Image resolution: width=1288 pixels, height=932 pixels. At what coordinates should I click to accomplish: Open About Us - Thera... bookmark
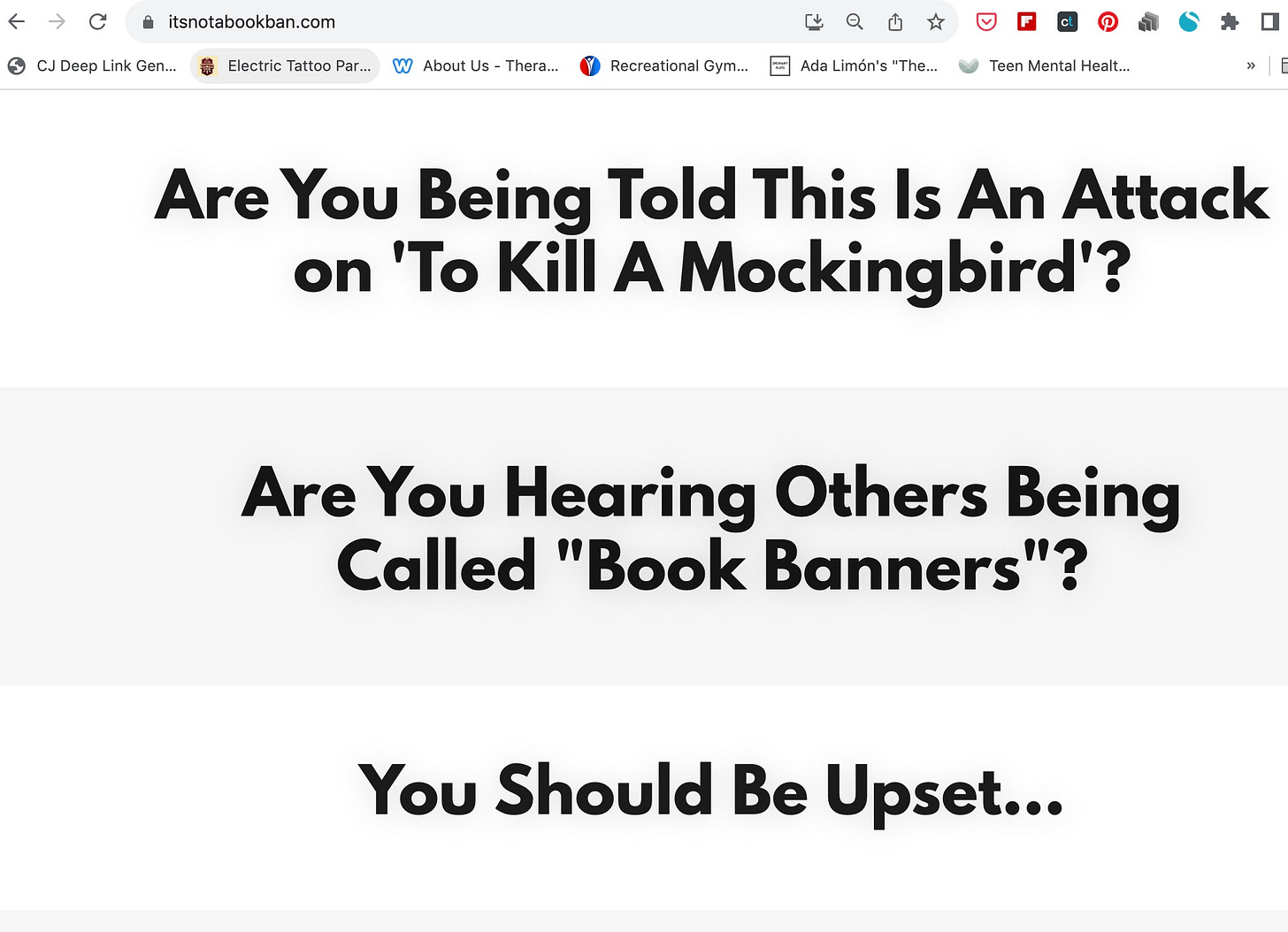click(x=476, y=65)
